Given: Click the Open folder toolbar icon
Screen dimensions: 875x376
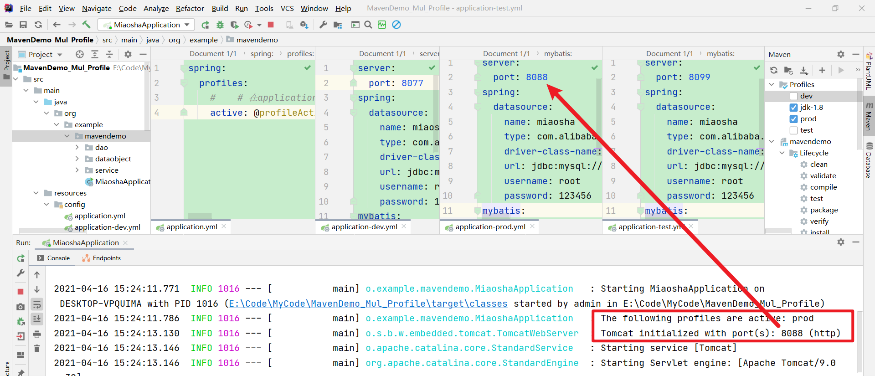Looking at the screenshot, I should click(9, 25).
